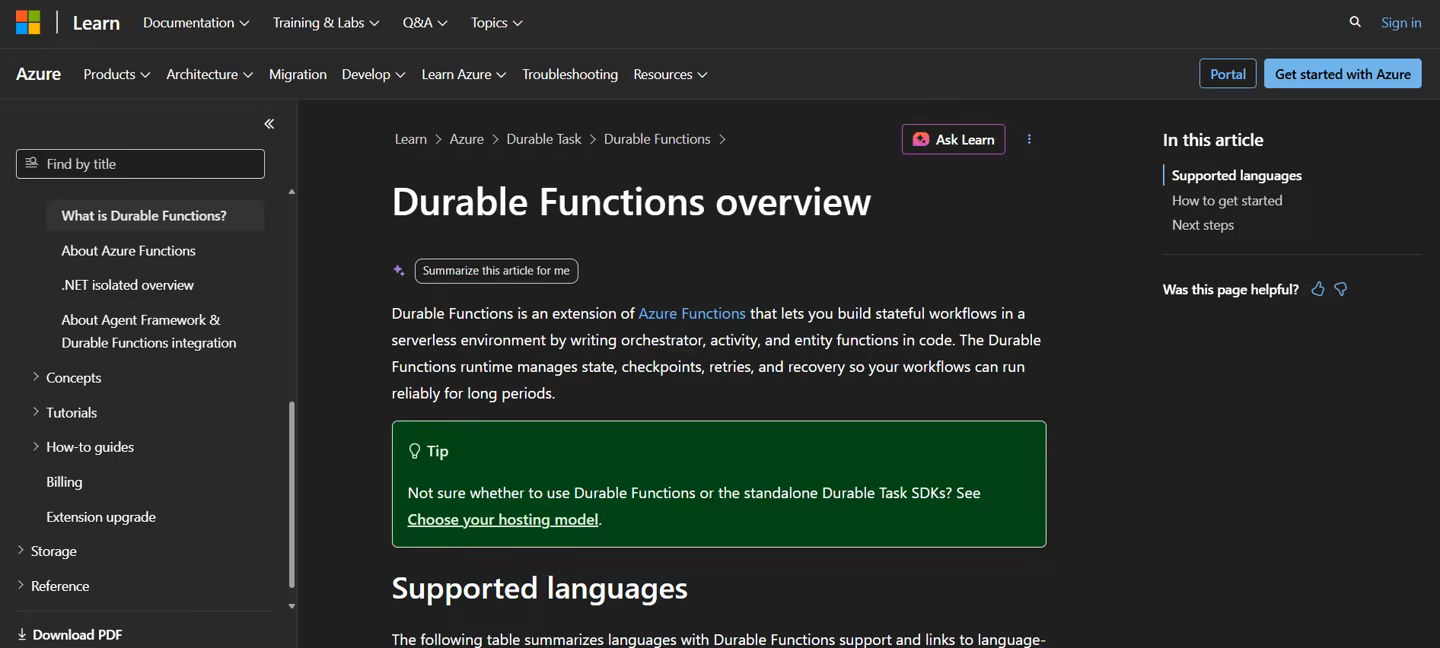Collapse the table of contents panel
1440x648 pixels.
click(x=269, y=124)
